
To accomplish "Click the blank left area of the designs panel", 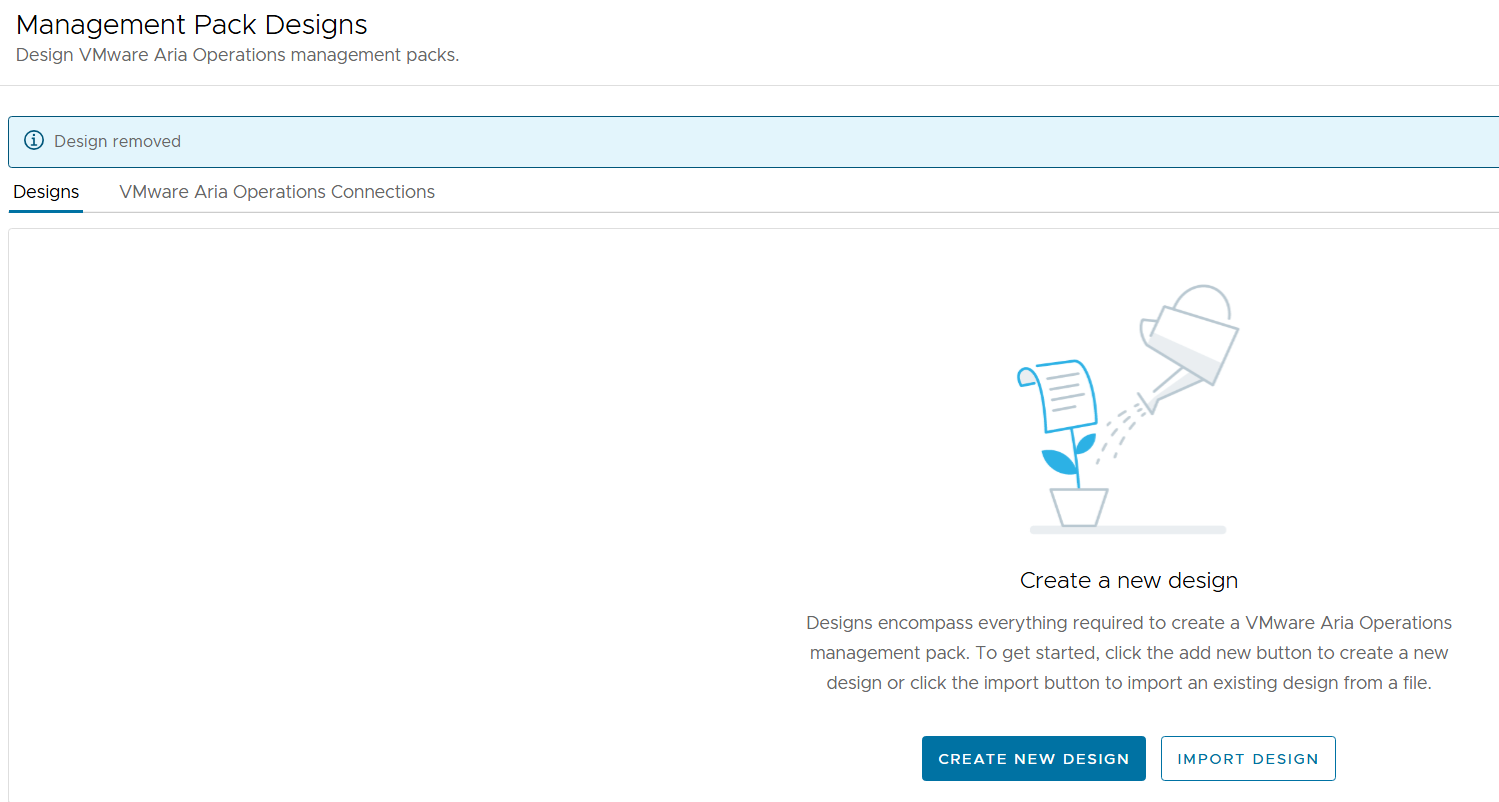I will (x=350, y=500).
